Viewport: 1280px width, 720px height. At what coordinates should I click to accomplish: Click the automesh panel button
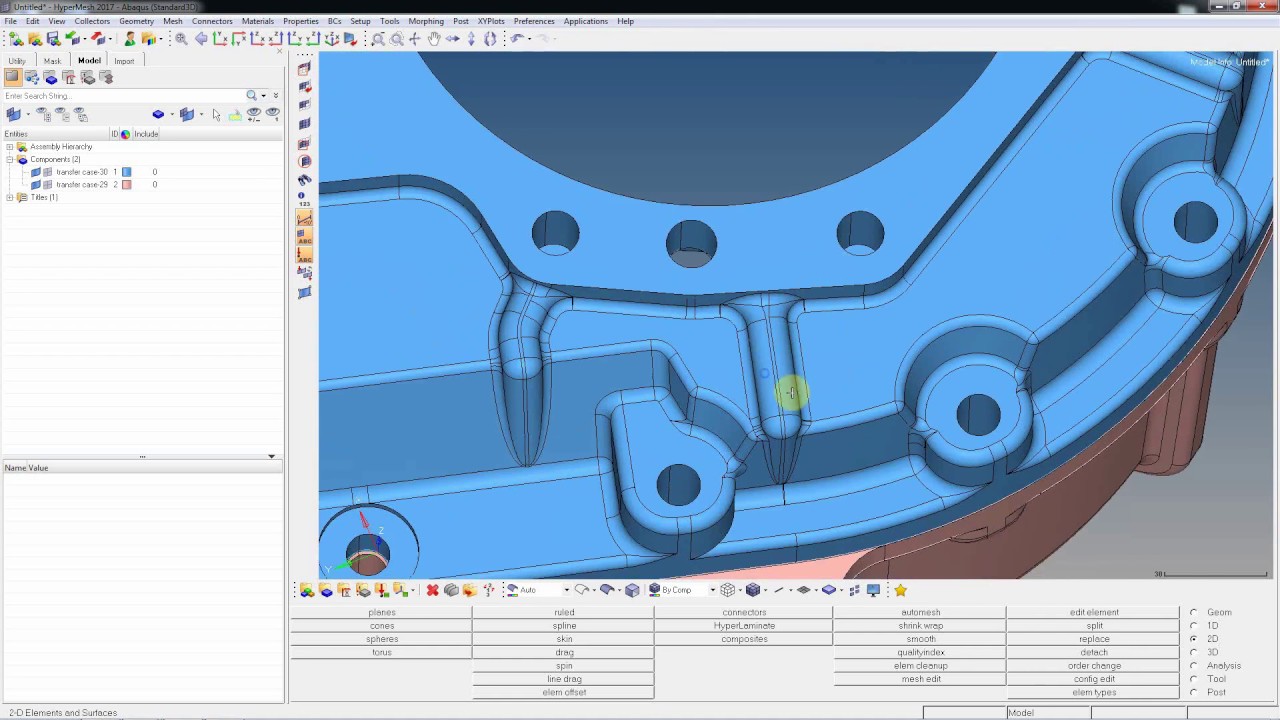[x=920, y=612]
